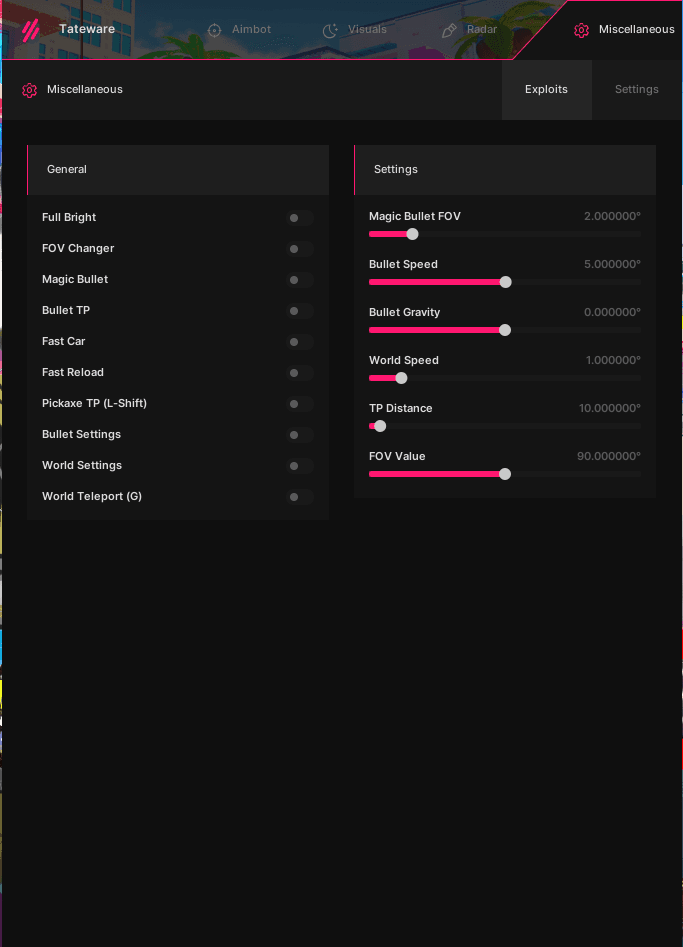
Task: Click the Tateware logo icon
Action: (30, 30)
